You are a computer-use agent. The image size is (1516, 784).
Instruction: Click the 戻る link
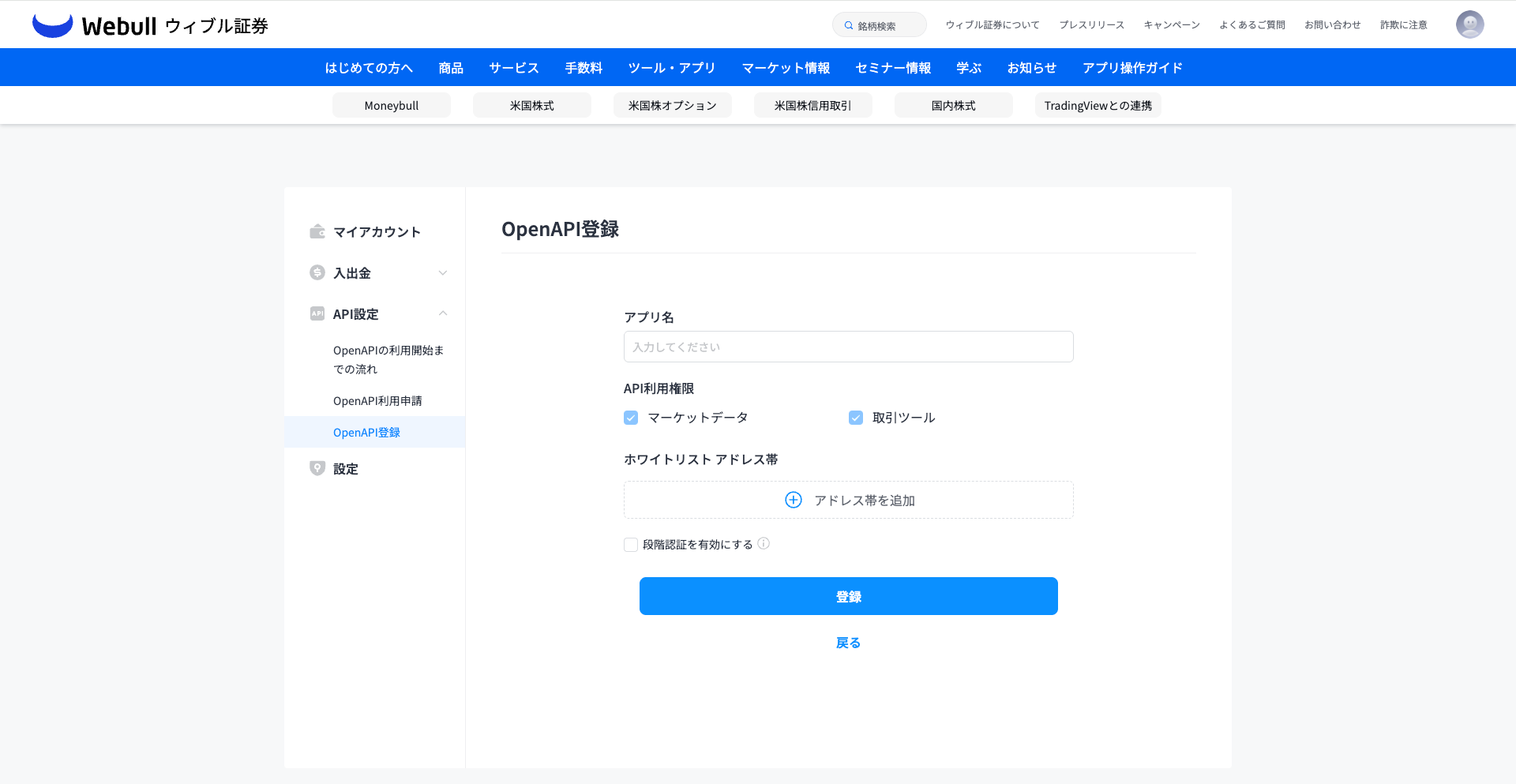coord(848,643)
